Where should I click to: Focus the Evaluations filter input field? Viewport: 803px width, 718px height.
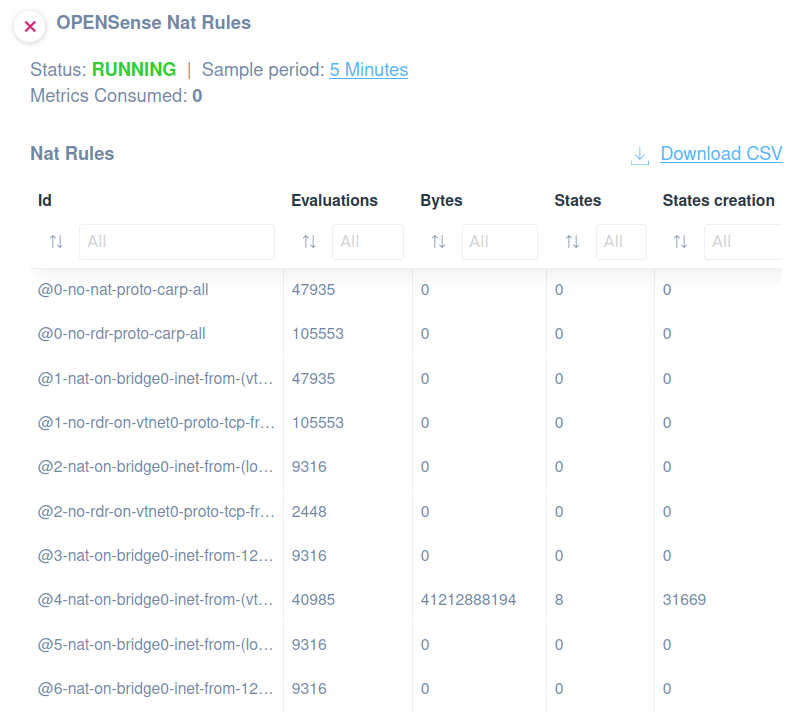tap(368, 242)
